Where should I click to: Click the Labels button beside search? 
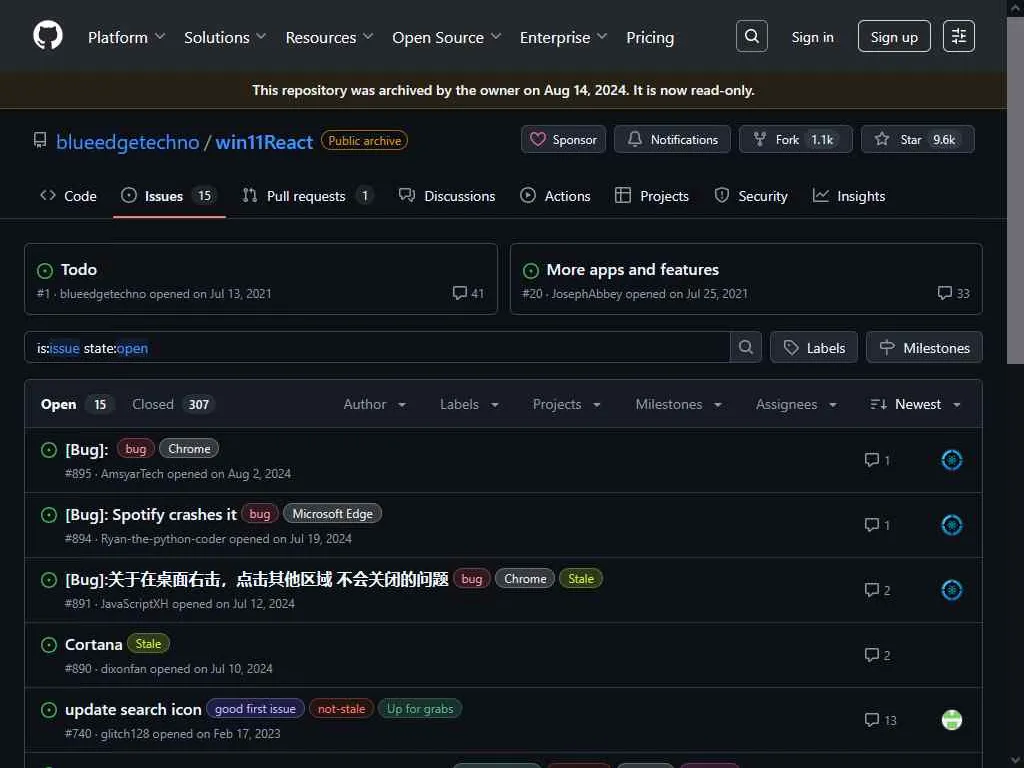814,347
